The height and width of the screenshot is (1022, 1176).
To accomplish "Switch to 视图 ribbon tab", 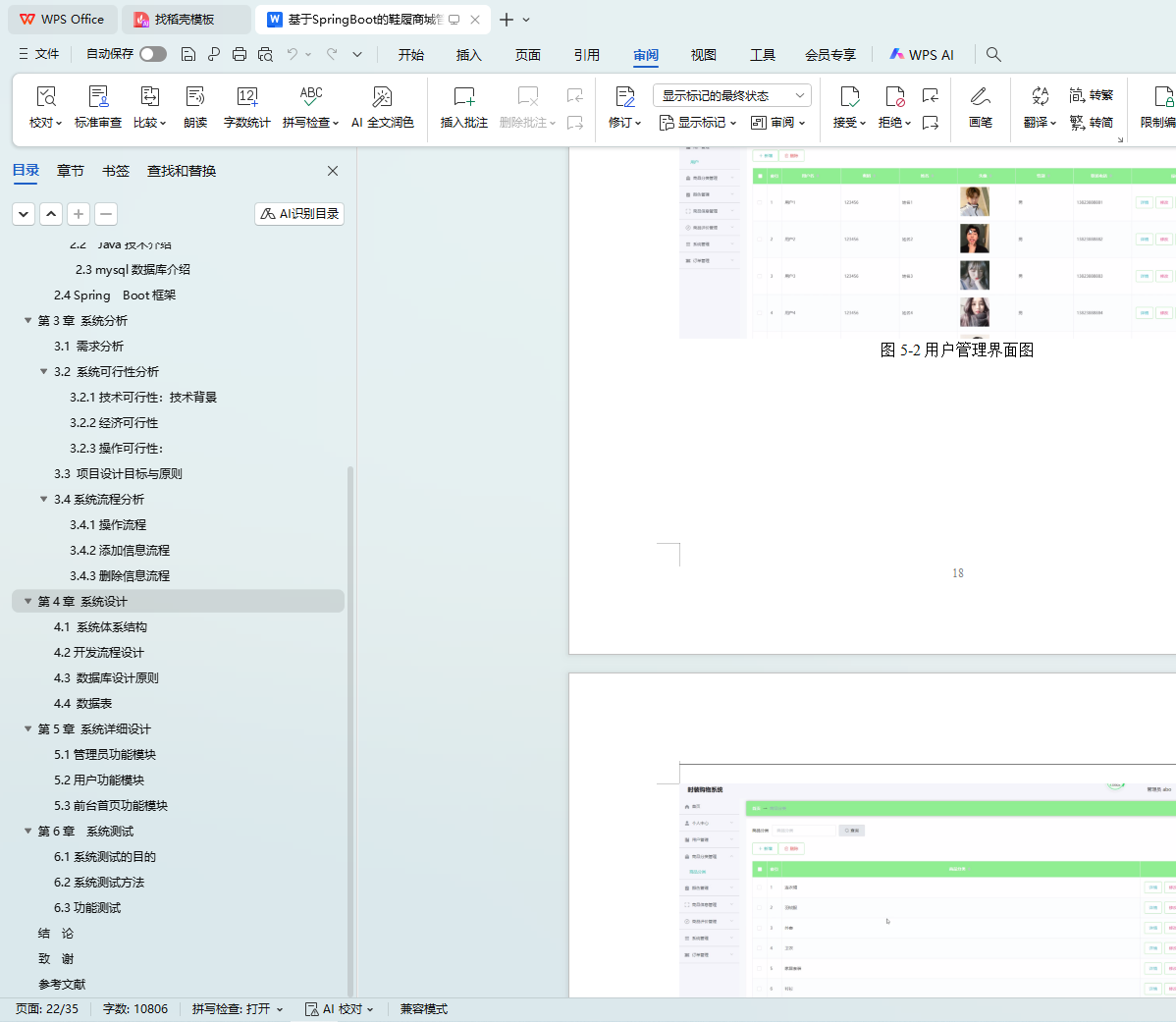I will 704,55.
